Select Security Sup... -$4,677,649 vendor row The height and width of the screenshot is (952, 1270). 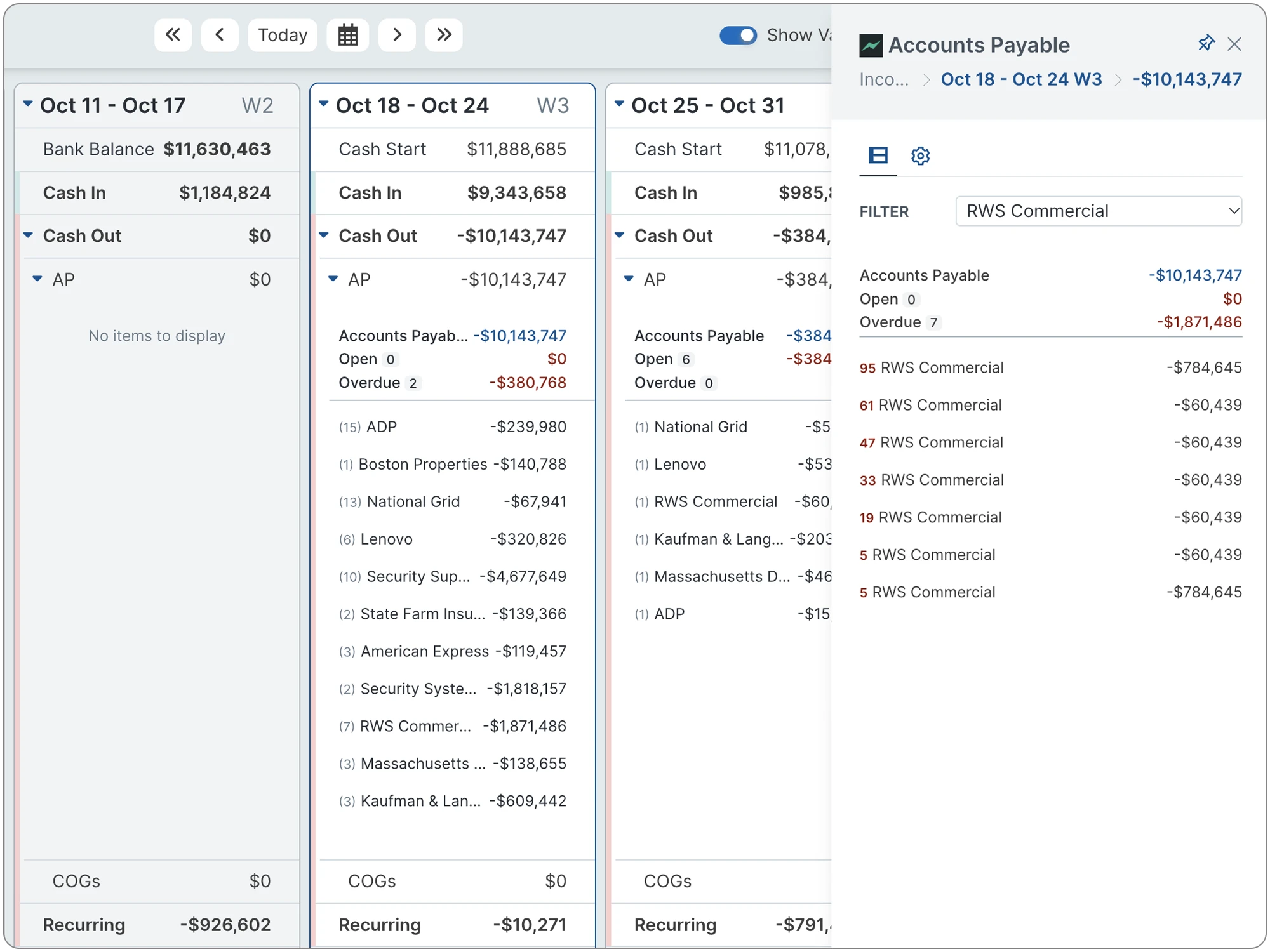point(453,576)
